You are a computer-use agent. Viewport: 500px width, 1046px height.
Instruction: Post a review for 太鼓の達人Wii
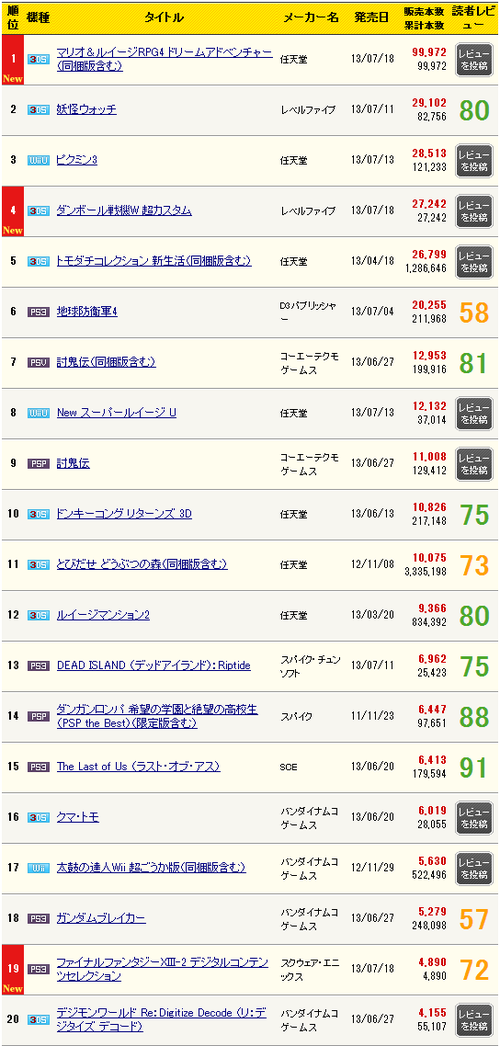pyautogui.click(x=474, y=869)
